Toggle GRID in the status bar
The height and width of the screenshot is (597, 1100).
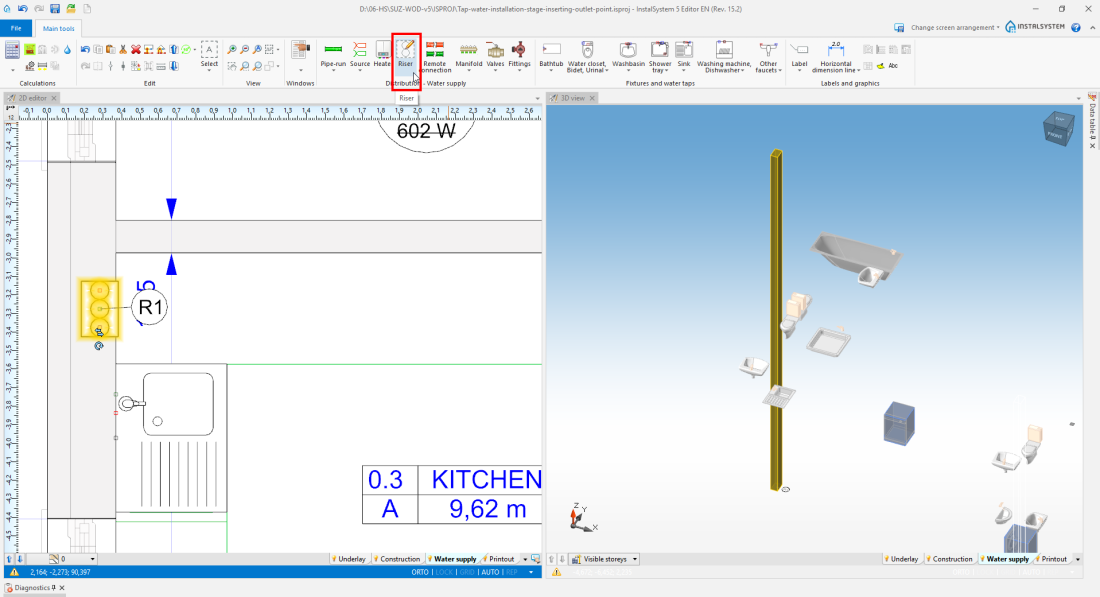point(468,572)
